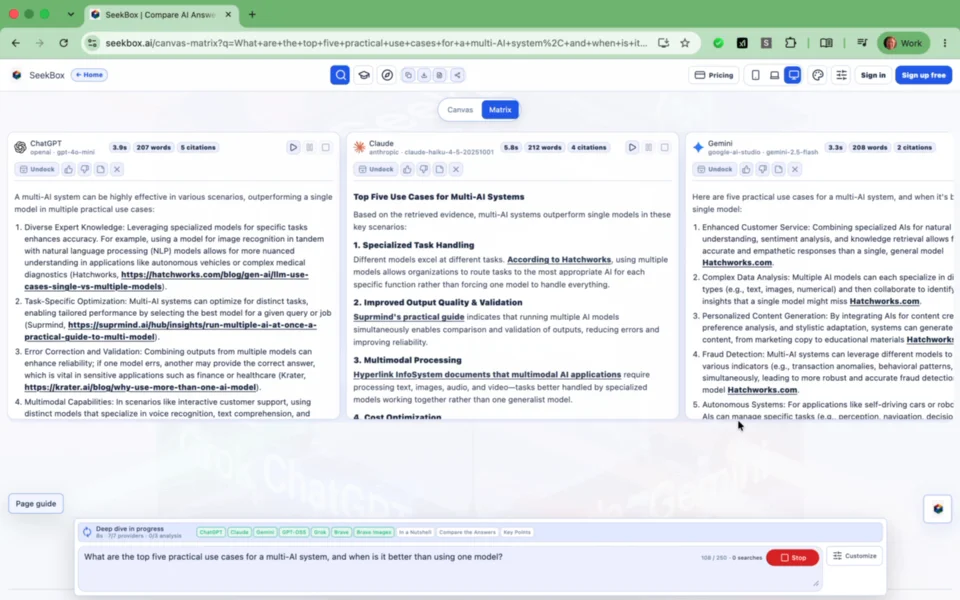The height and width of the screenshot is (600, 960).
Task: Stop ChatGPT answer playback
Action: click(x=326, y=148)
